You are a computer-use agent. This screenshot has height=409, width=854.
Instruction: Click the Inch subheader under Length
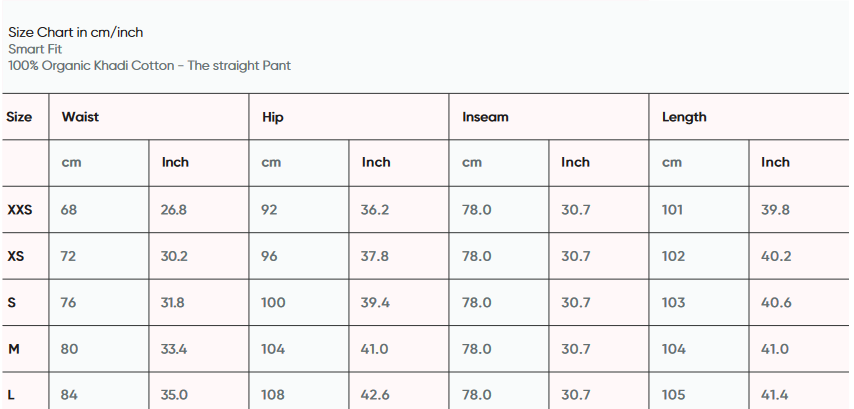coord(775,162)
